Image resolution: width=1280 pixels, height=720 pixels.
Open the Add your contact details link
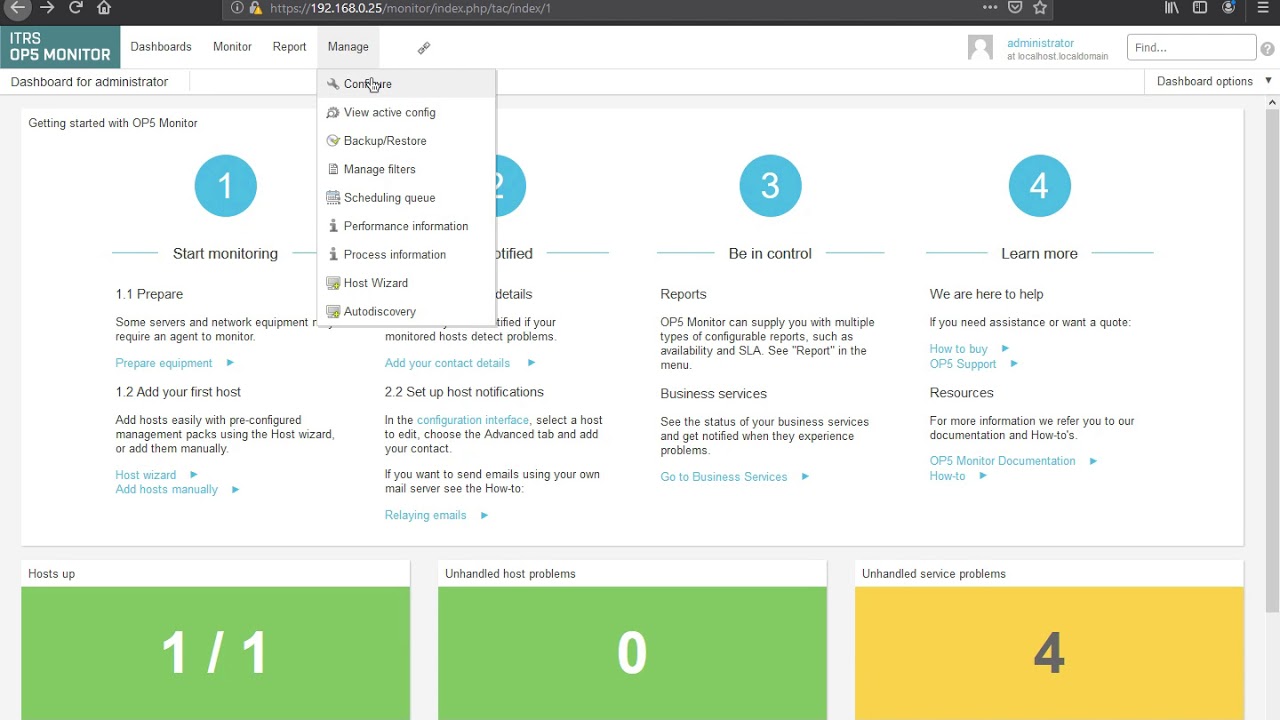click(x=447, y=363)
